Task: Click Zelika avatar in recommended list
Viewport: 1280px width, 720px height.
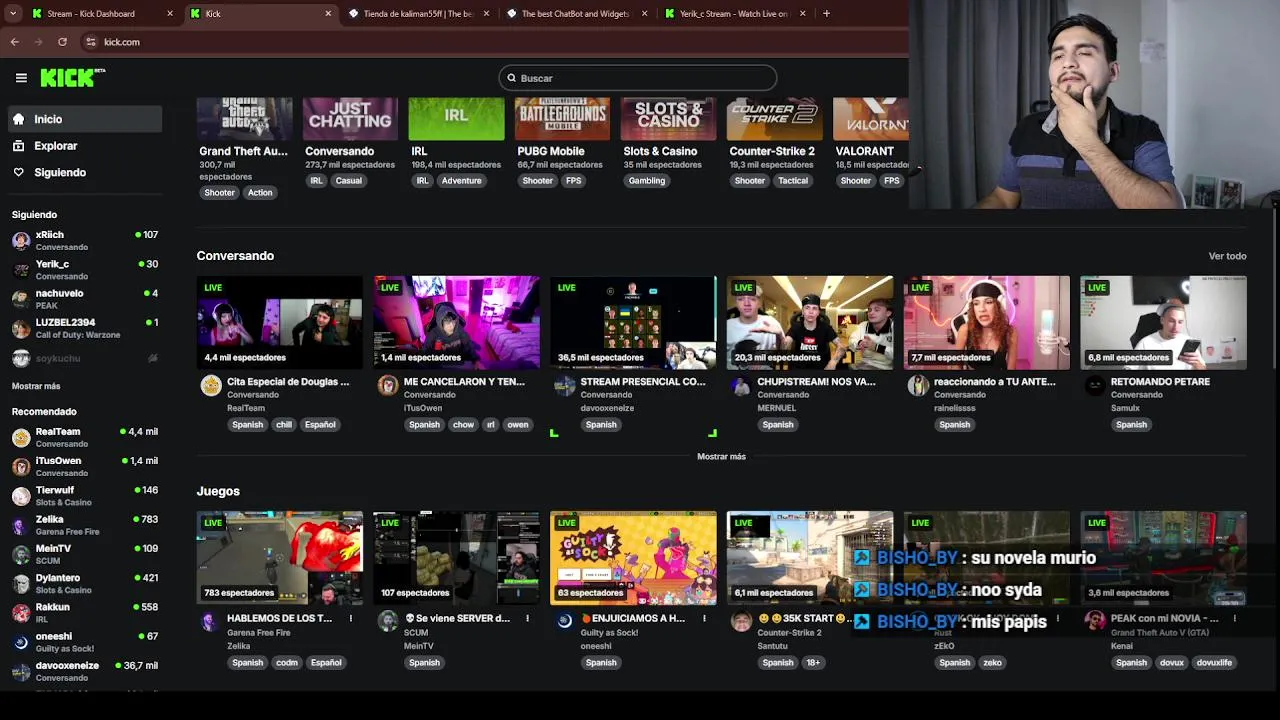Action: tap(21, 525)
